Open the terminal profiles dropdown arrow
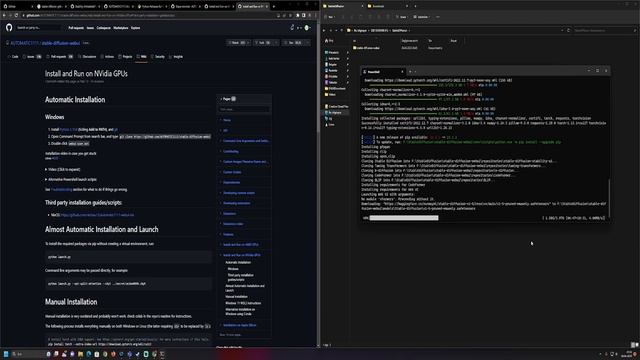640x360 pixels. [x=416, y=72]
